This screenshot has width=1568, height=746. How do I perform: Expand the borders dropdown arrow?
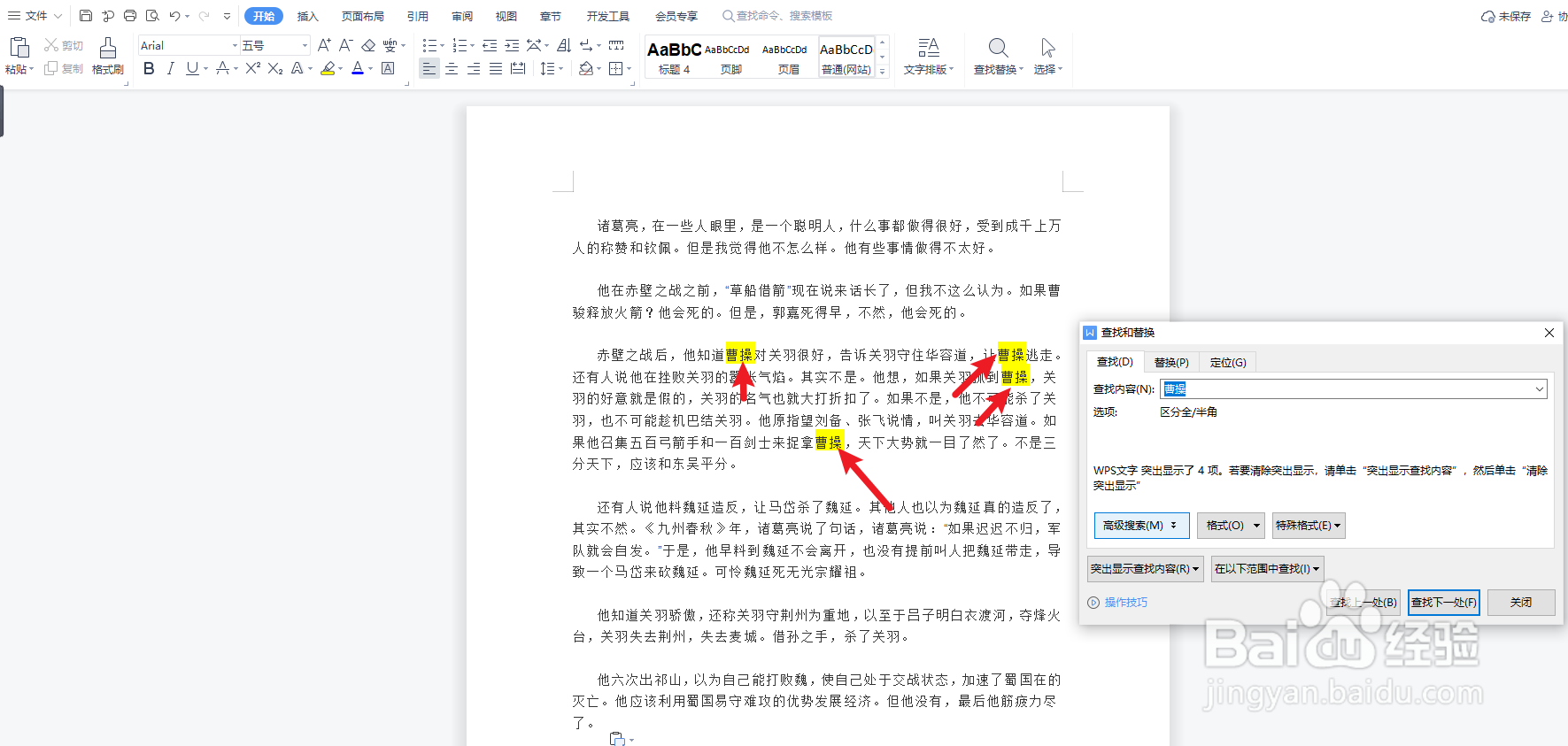click(x=629, y=68)
